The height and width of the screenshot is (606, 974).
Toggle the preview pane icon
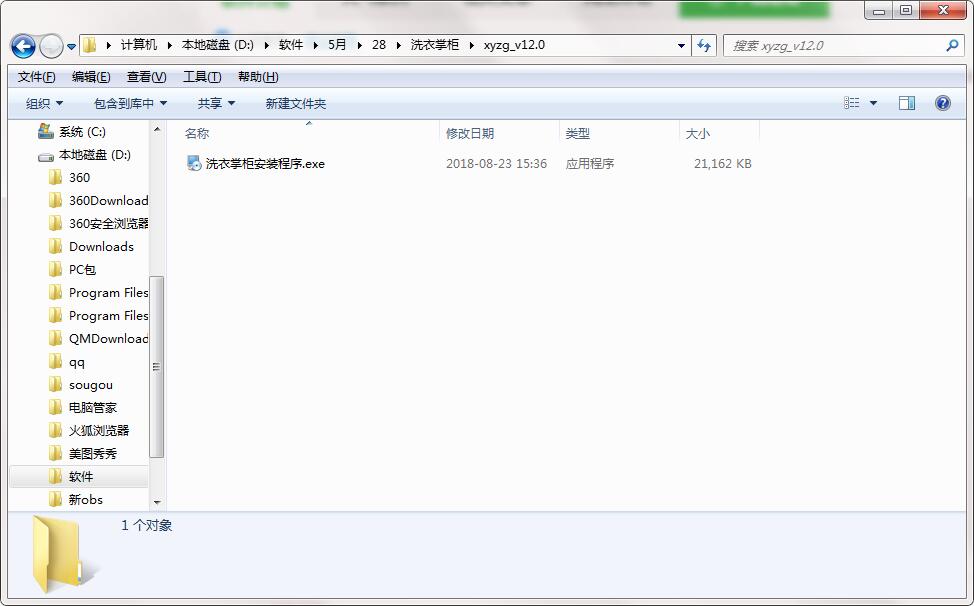(x=906, y=103)
